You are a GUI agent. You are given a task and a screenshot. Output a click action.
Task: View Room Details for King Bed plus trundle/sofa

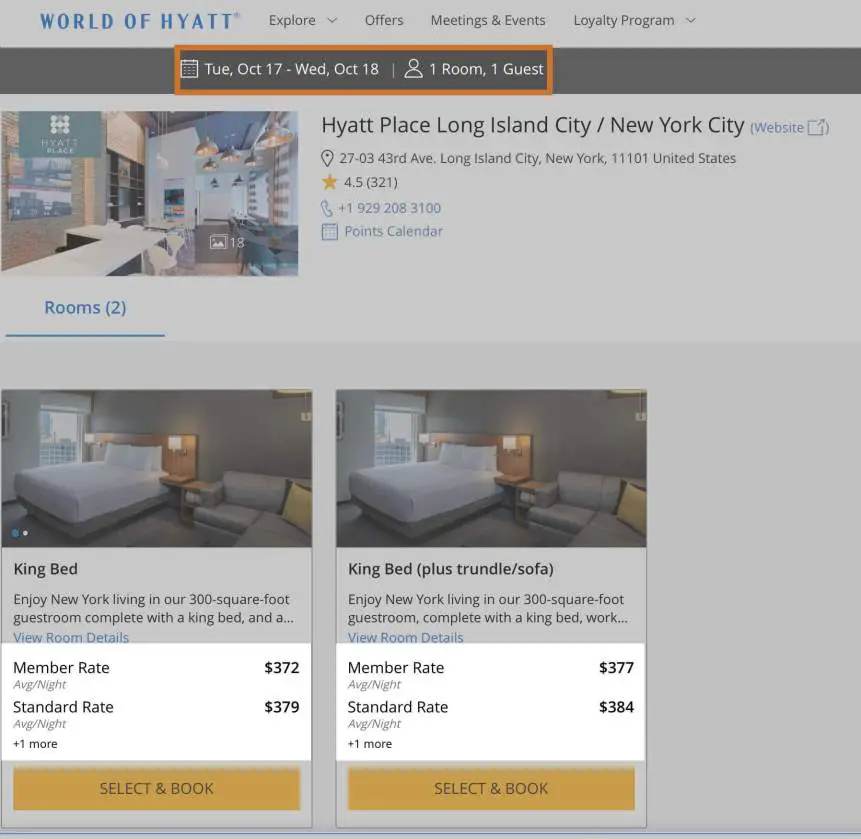[405, 637]
